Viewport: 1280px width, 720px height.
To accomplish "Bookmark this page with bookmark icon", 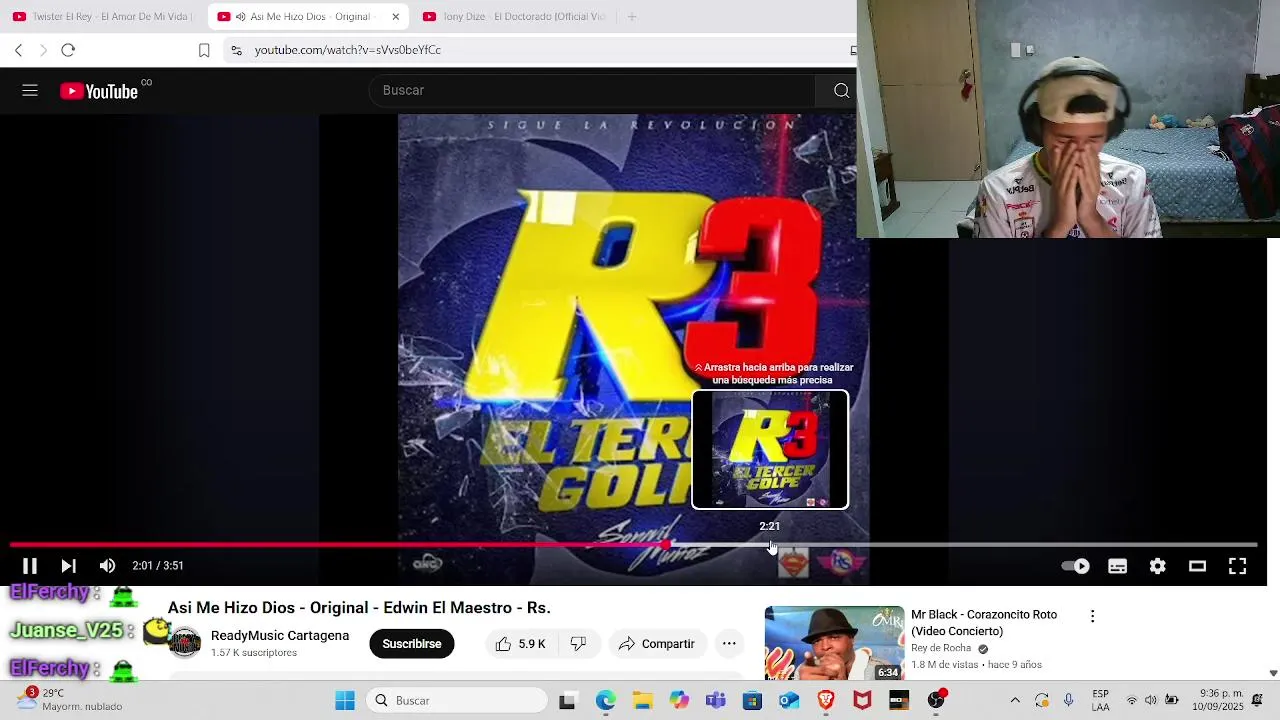I will (204, 50).
